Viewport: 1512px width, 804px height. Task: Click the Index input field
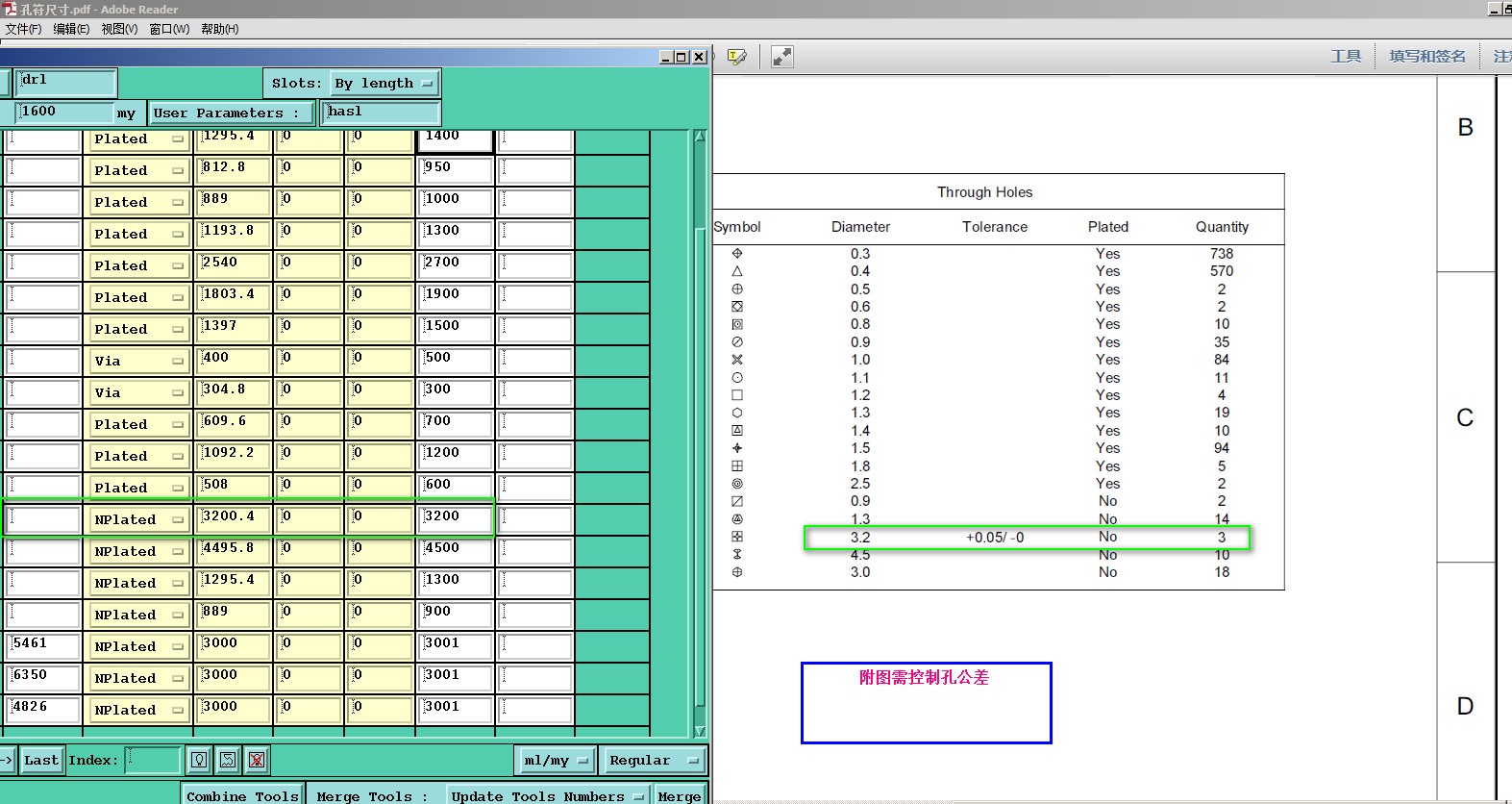[x=153, y=760]
